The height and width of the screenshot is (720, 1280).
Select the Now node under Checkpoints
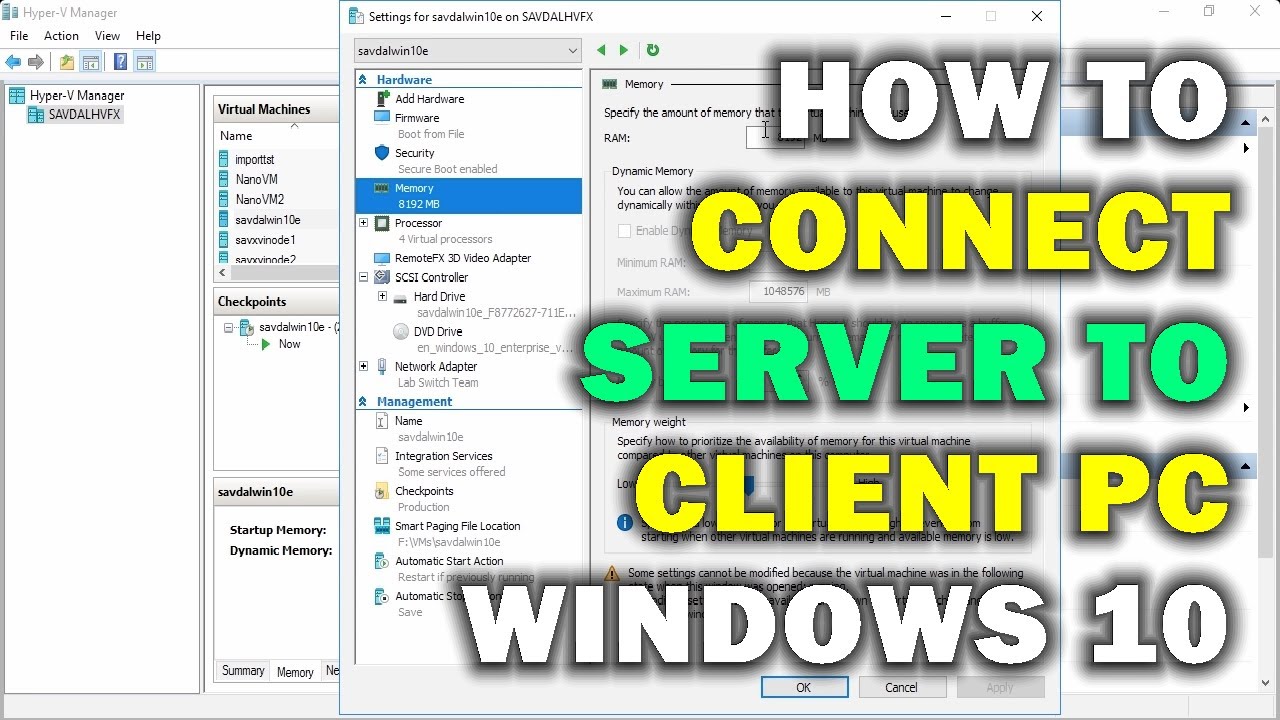pos(289,344)
